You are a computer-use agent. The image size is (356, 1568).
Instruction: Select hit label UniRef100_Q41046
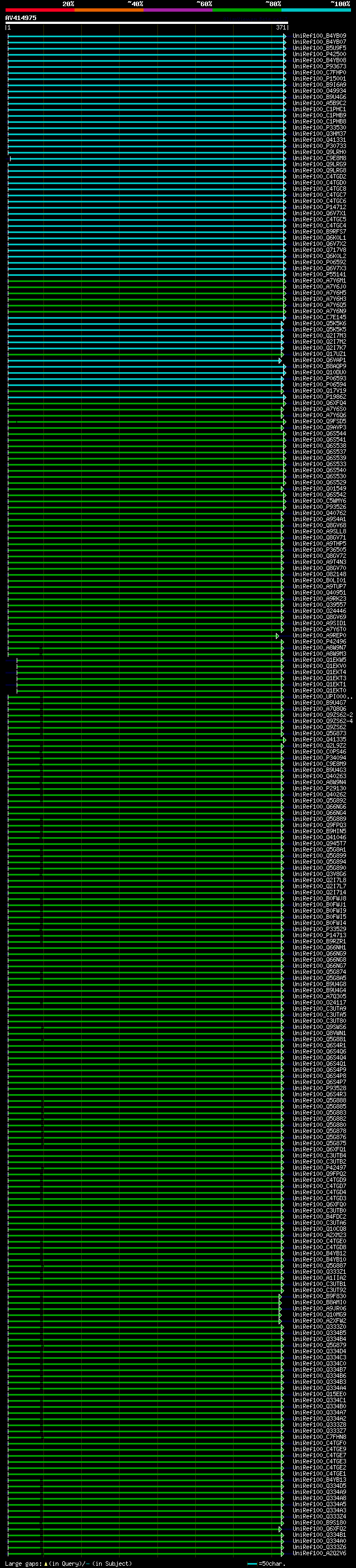click(x=319, y=838)
